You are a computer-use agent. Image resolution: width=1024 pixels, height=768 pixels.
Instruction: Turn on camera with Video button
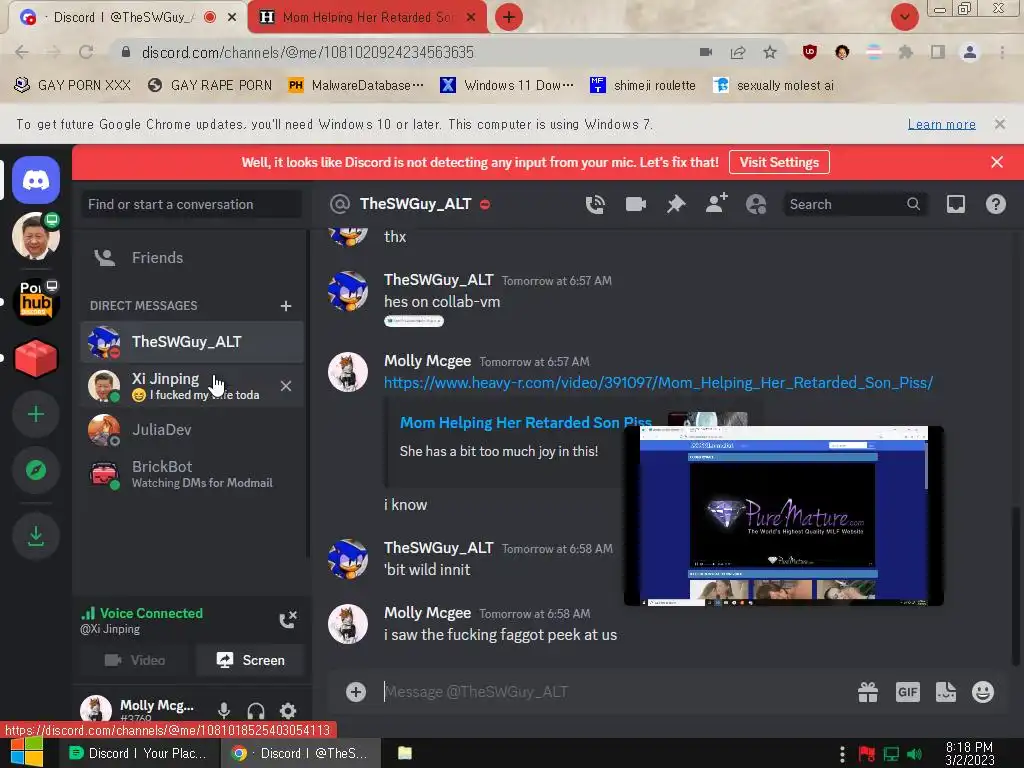tap(135, 660)
